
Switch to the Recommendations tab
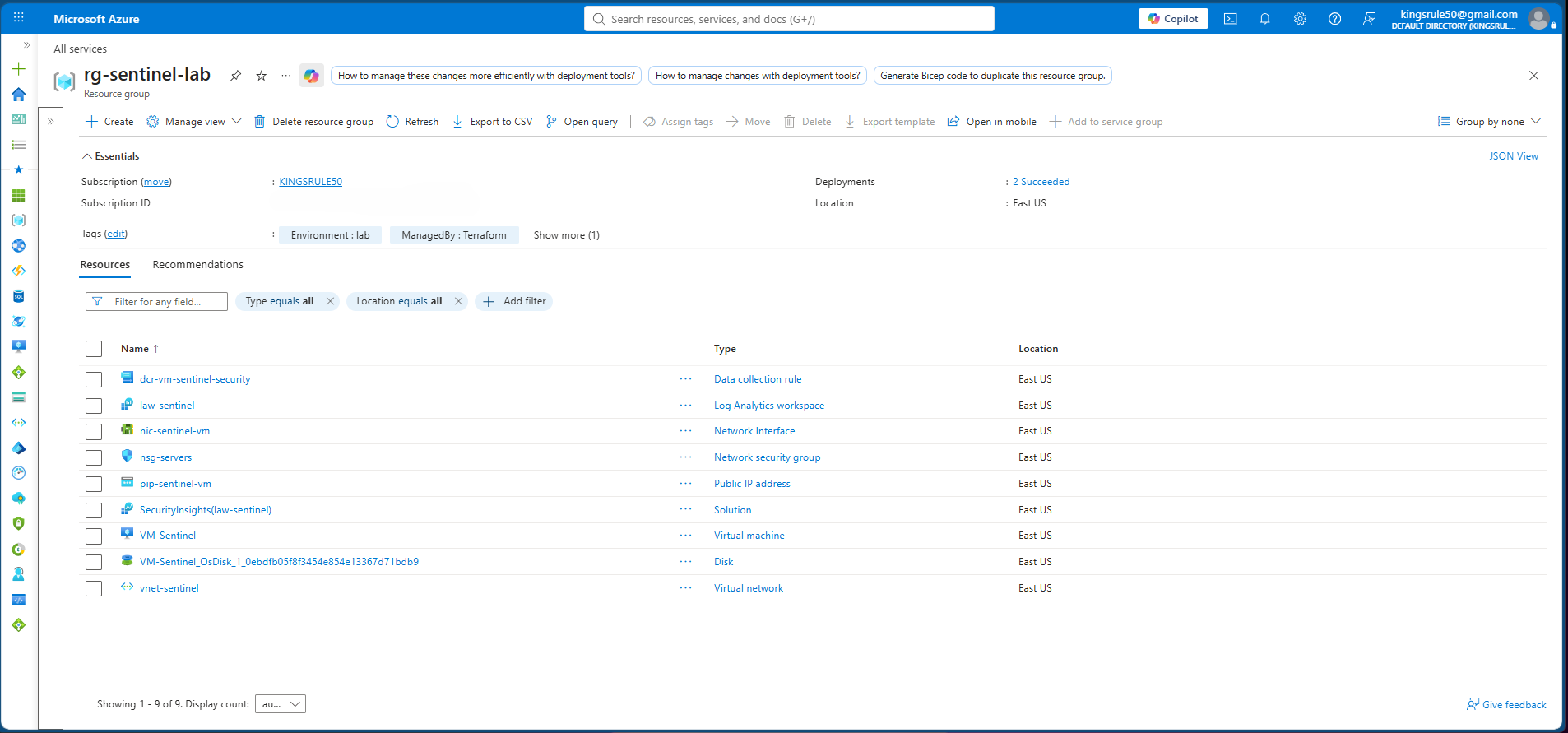click(x=197, y=265)
